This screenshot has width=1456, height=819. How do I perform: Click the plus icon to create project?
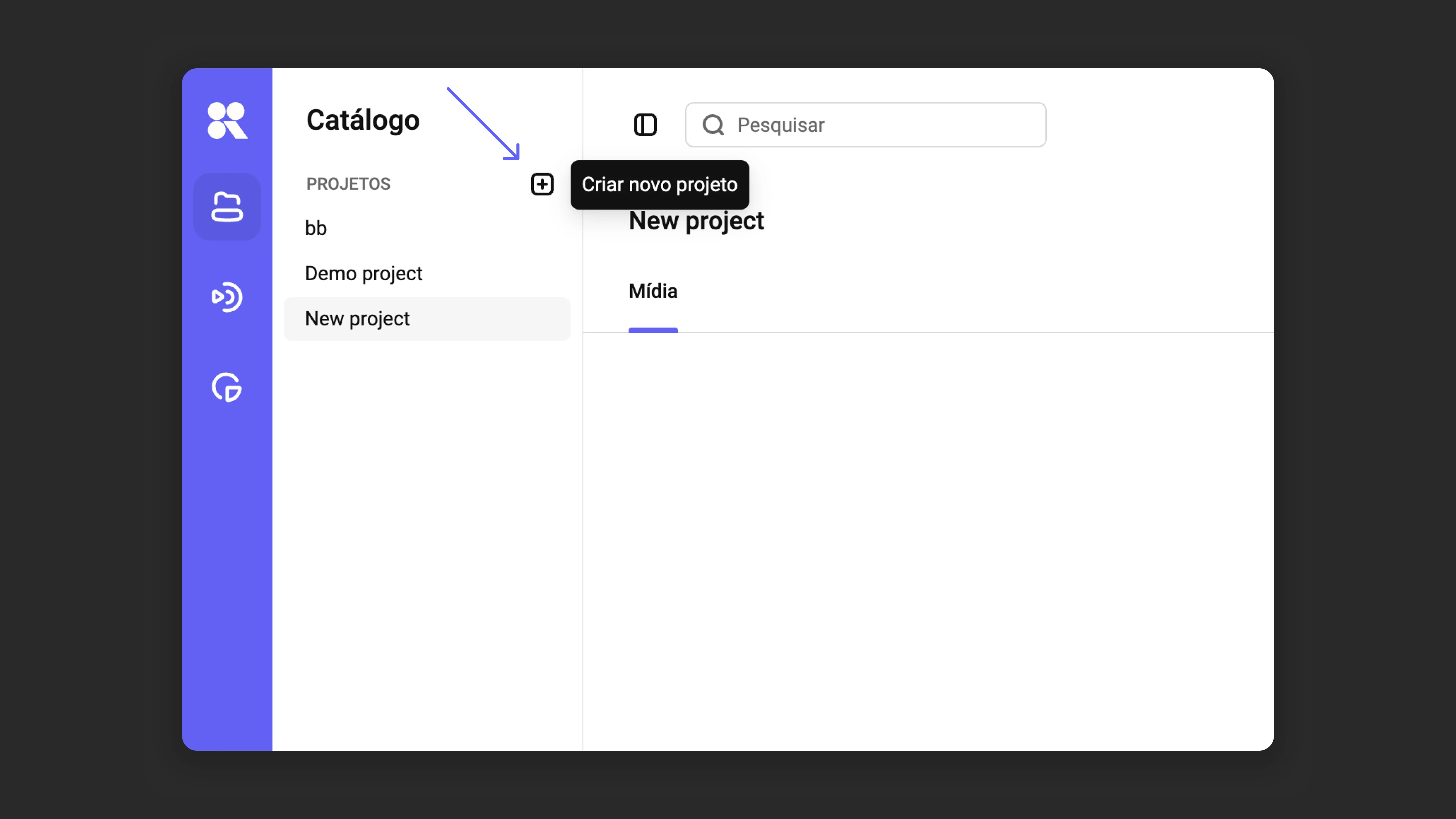[542, 184]
